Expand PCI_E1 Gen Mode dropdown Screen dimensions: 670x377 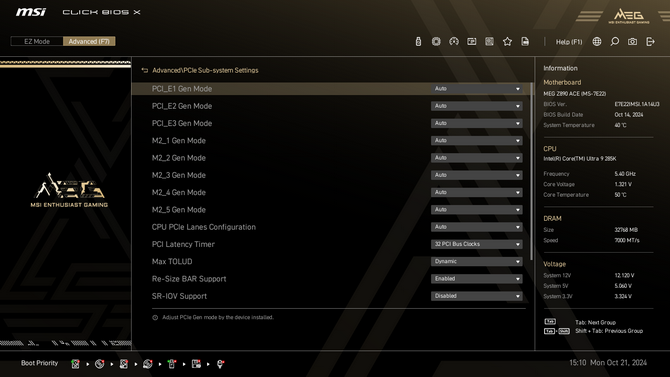point(476,88)
